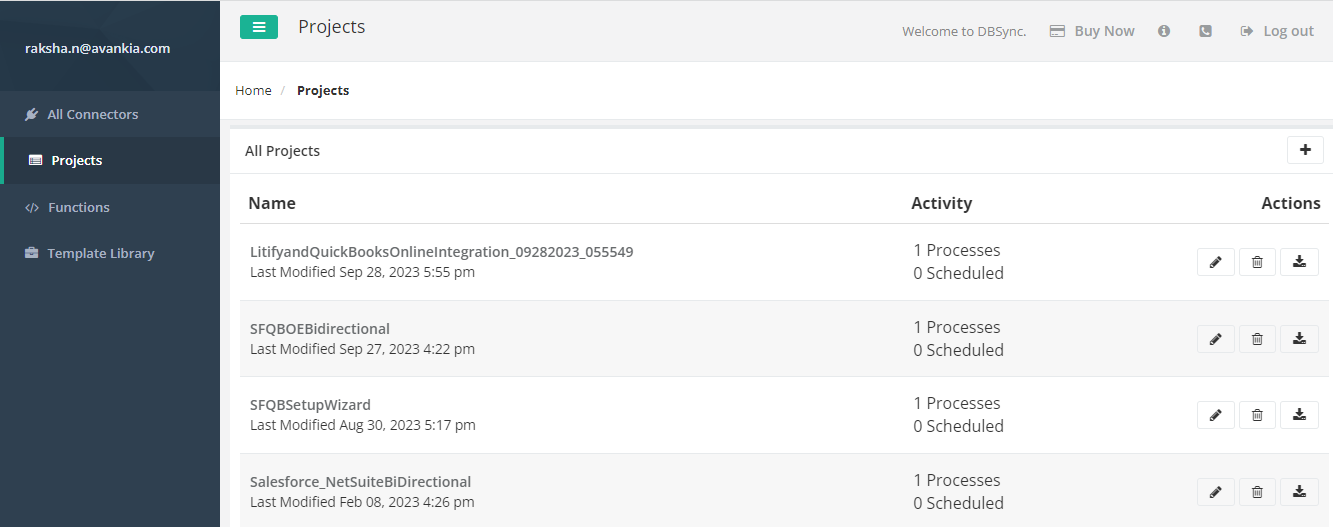Open the Salesforce_NetSuiteBiDirectional project name

[x=360, y=482]
